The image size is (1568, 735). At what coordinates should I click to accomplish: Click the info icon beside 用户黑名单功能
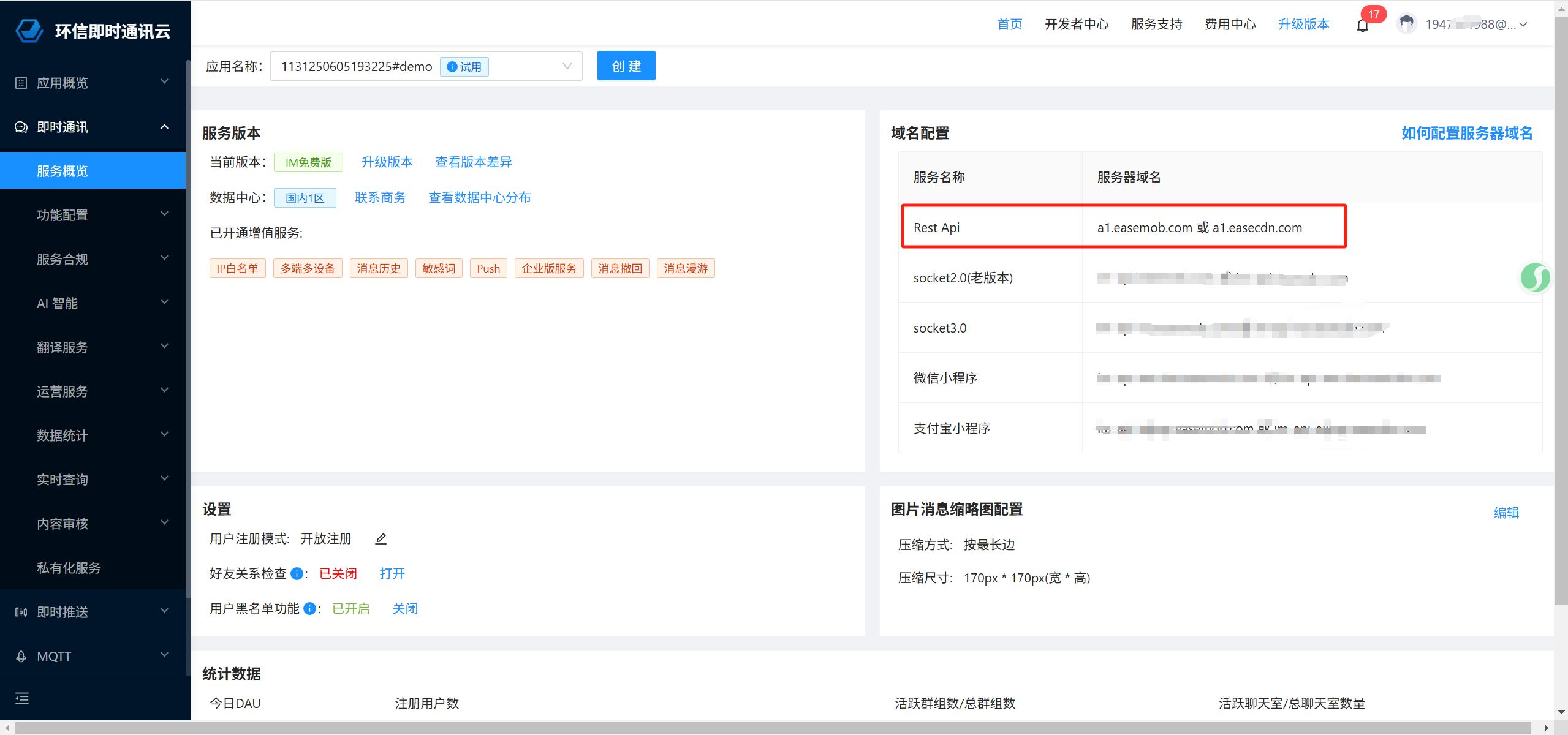click(x=309, y=609)
